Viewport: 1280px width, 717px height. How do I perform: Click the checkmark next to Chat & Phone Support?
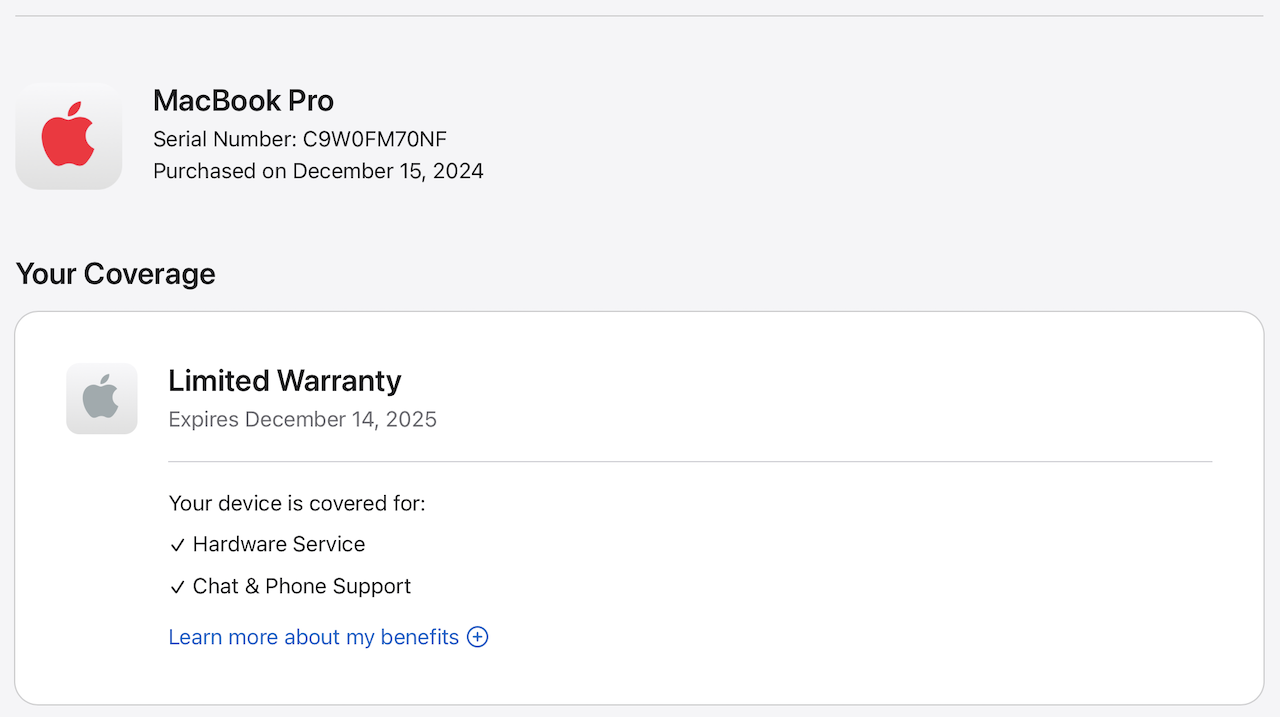[x=177, y=587]
